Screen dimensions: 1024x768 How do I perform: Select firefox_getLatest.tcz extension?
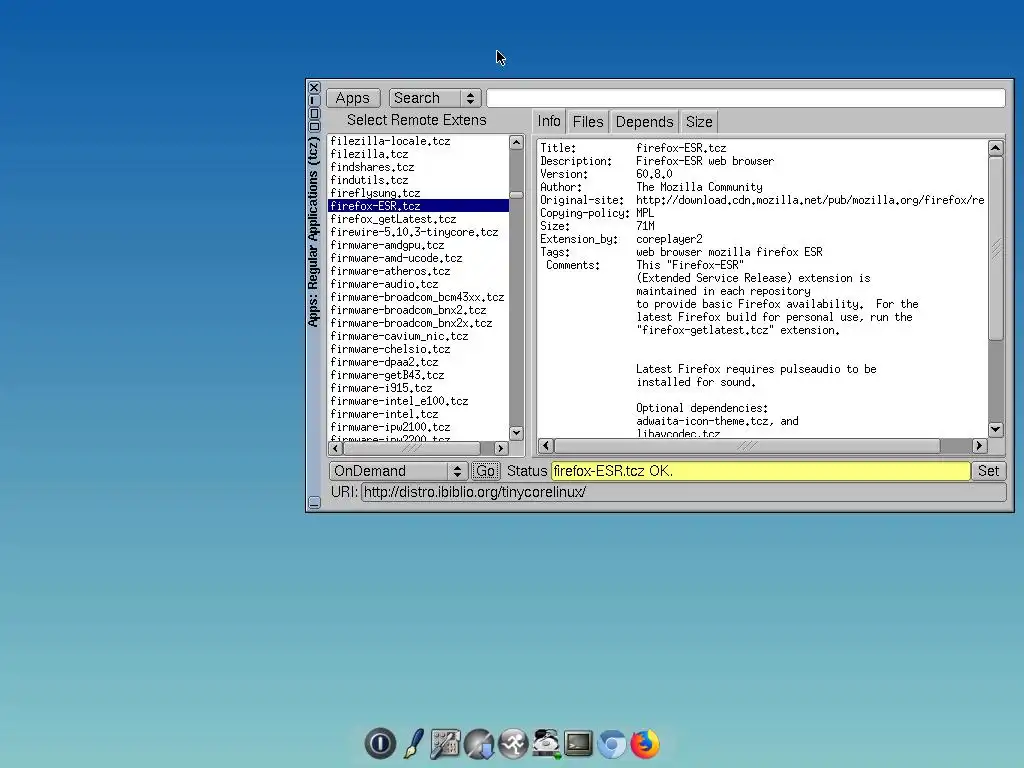[418, 219]
